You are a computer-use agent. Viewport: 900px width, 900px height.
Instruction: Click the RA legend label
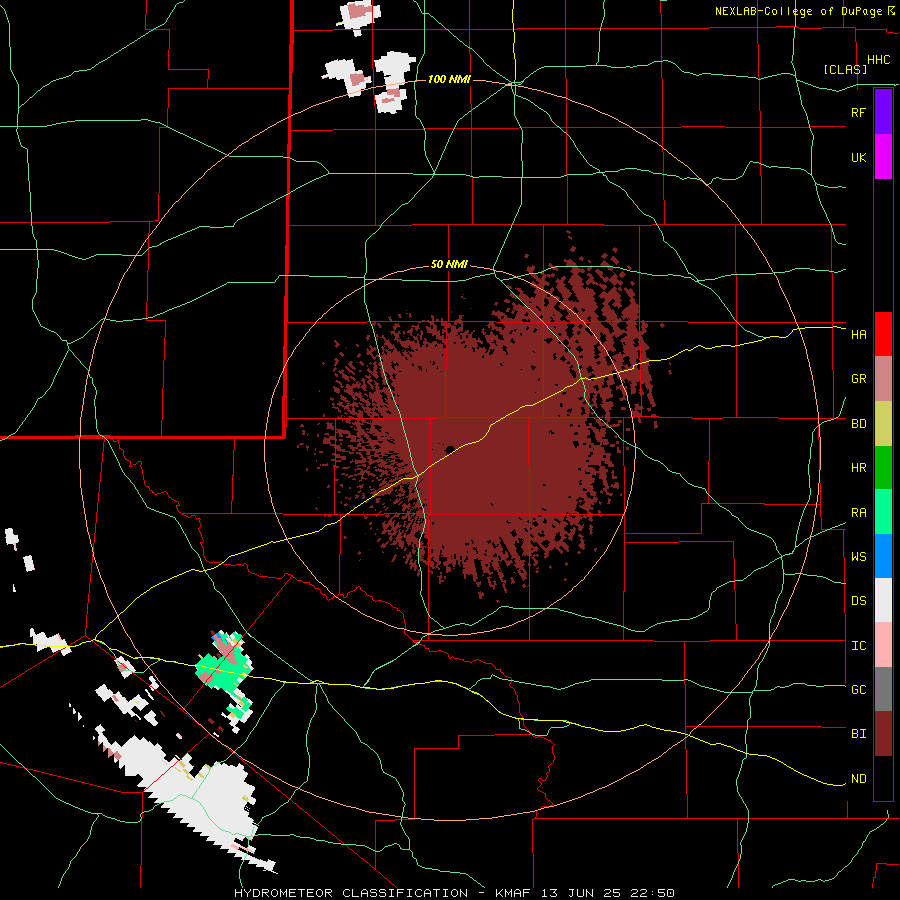[858, 513]
